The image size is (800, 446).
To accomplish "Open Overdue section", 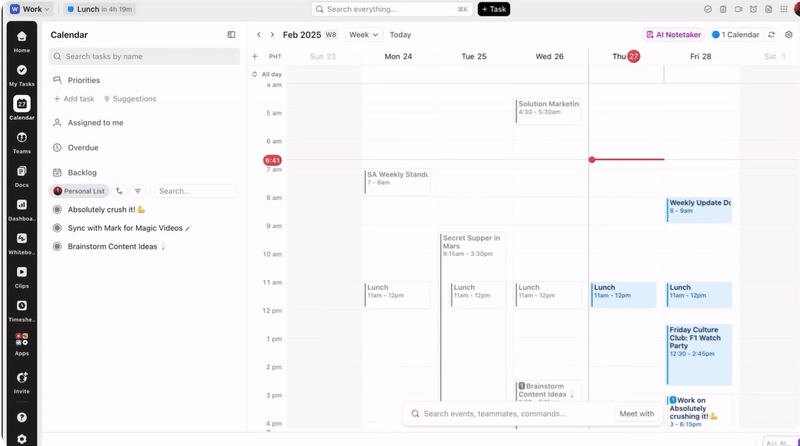I will pyautogui.click(x=83, y=147).
